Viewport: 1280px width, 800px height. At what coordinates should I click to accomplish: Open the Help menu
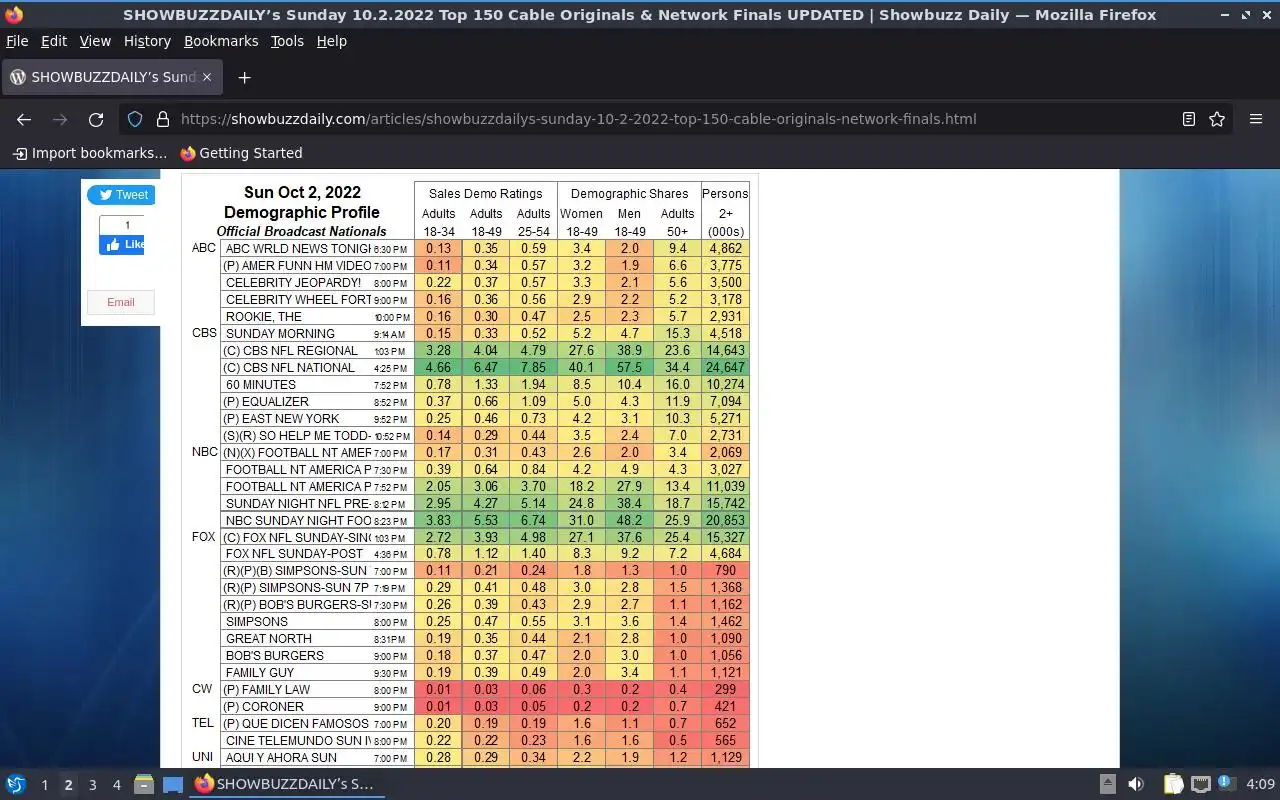point(332,41)
